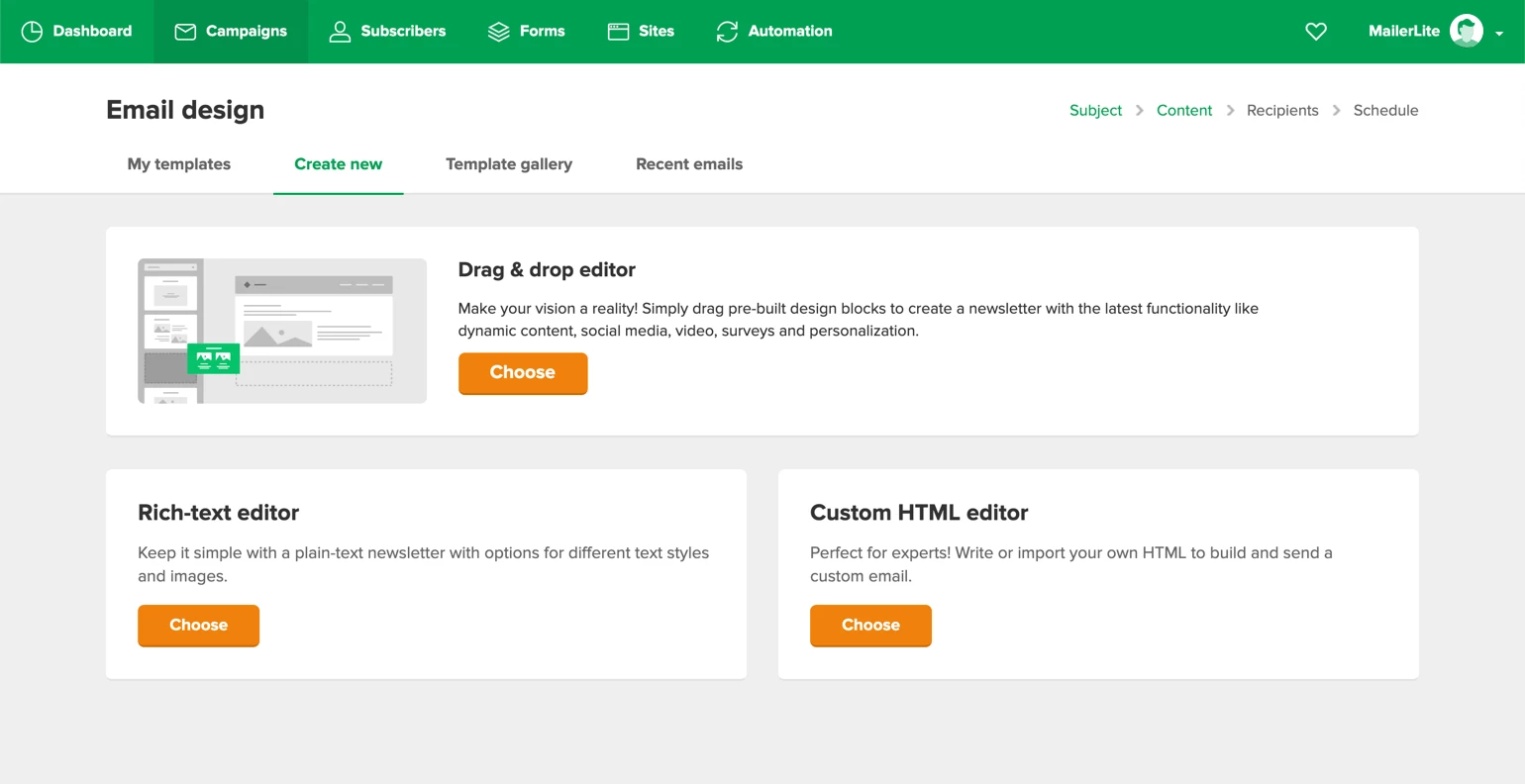Viewport: 1525px width, 784px height.
Task: Open the Recent emails tab
Action: click(689, 164)
